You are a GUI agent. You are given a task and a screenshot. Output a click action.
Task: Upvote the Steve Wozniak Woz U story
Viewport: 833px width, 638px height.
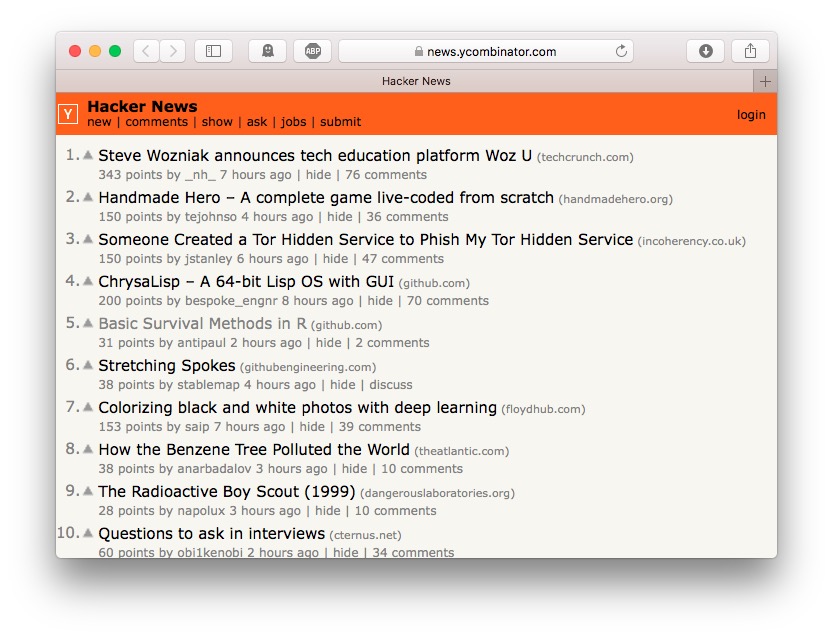(88, 155)
